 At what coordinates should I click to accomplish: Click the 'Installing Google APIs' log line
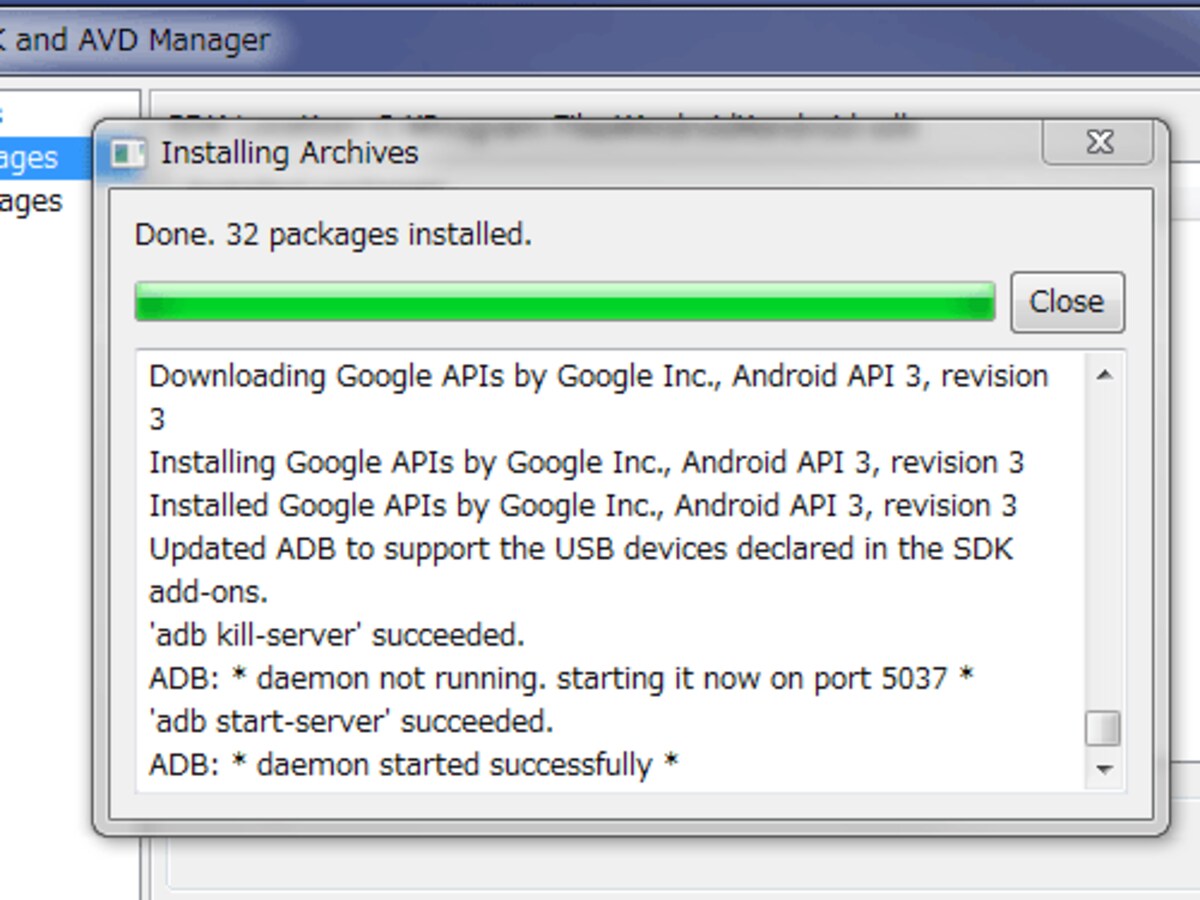[587, 463]
